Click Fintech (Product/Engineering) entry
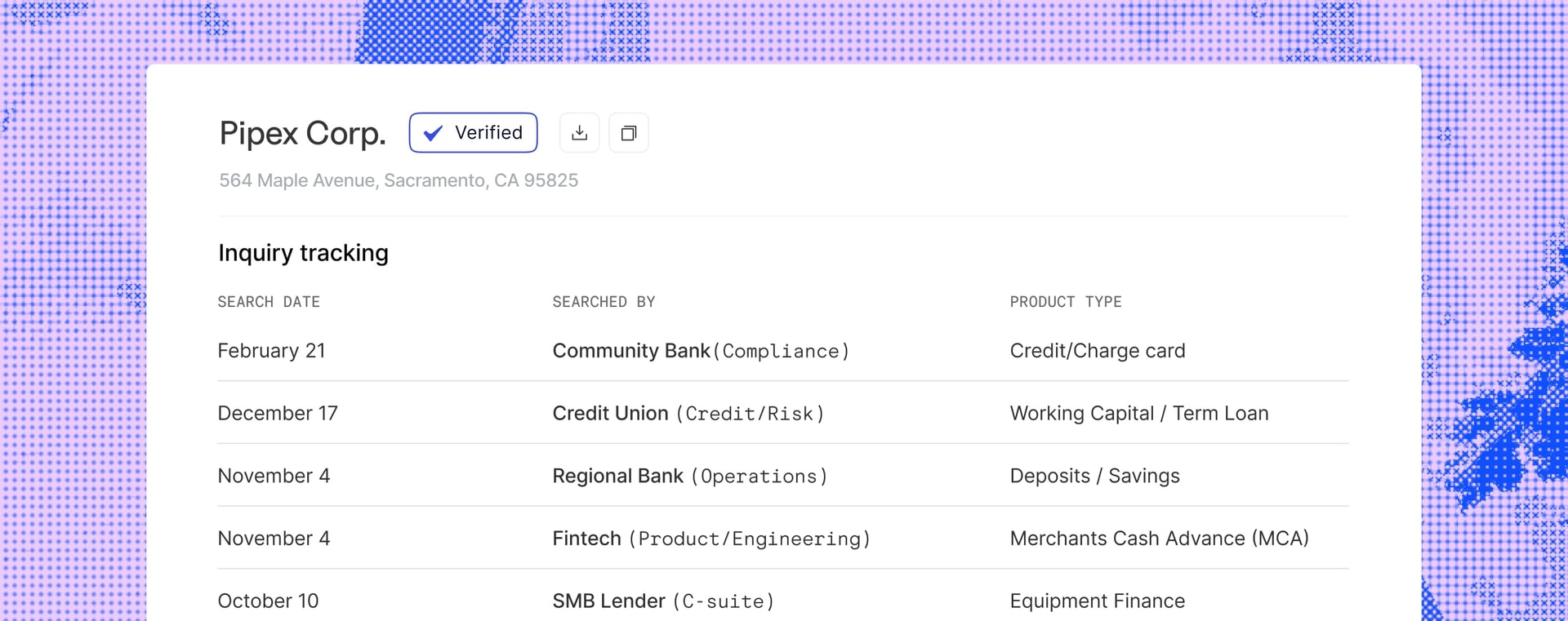 pos(710,539)
